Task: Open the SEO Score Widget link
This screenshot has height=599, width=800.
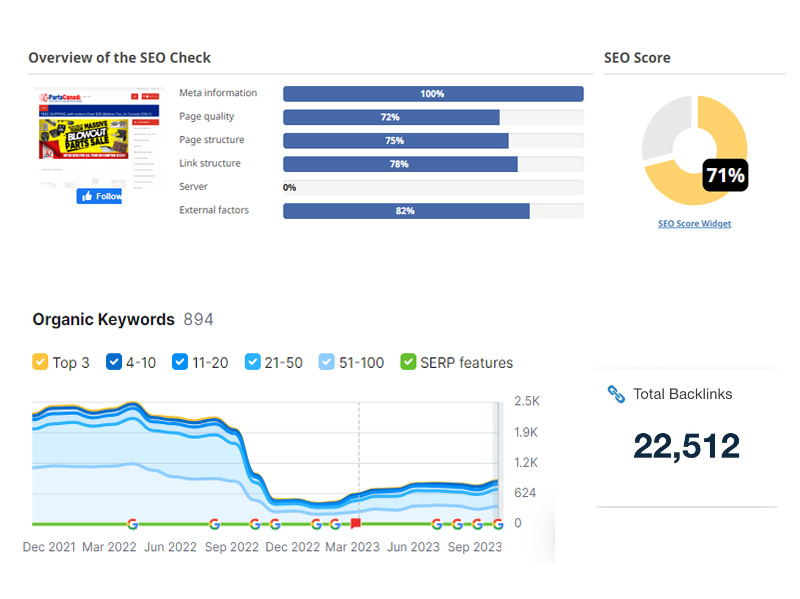Action: (694, 224)
